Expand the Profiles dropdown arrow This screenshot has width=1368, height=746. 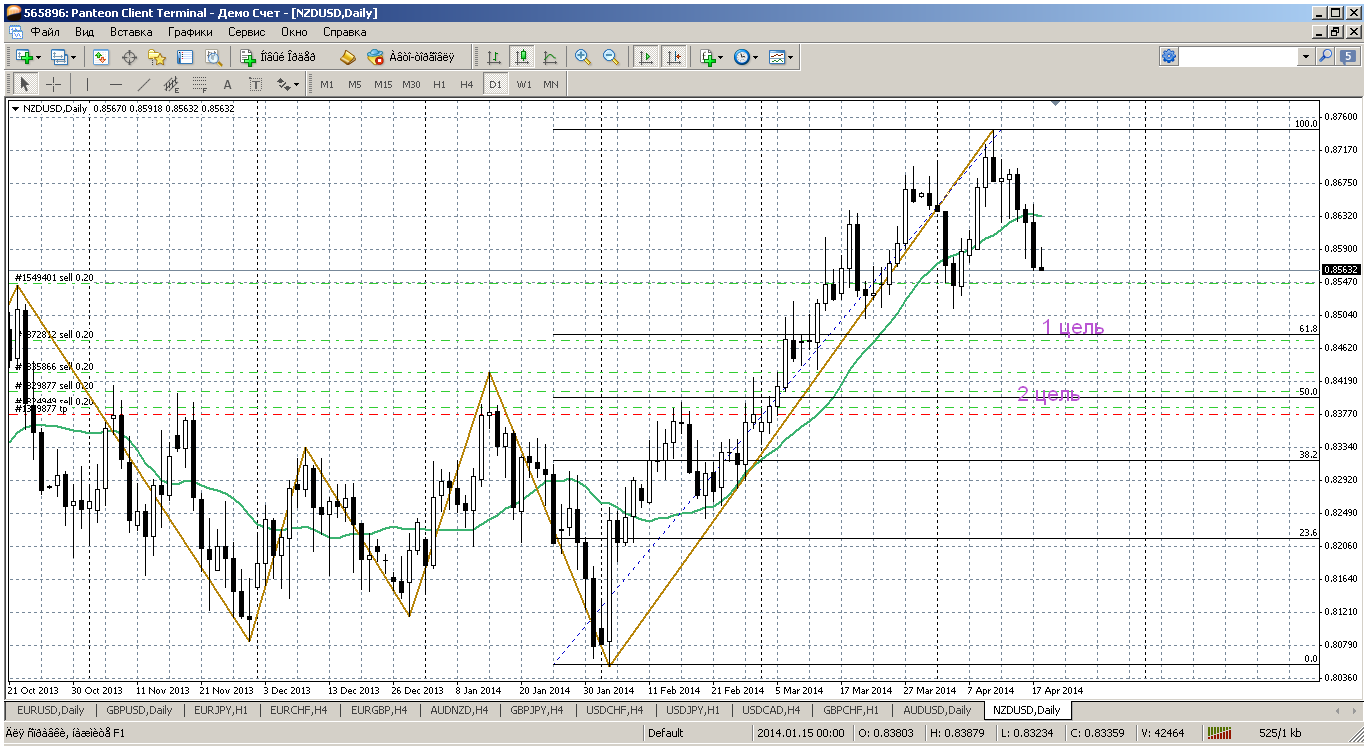point(72,58)
